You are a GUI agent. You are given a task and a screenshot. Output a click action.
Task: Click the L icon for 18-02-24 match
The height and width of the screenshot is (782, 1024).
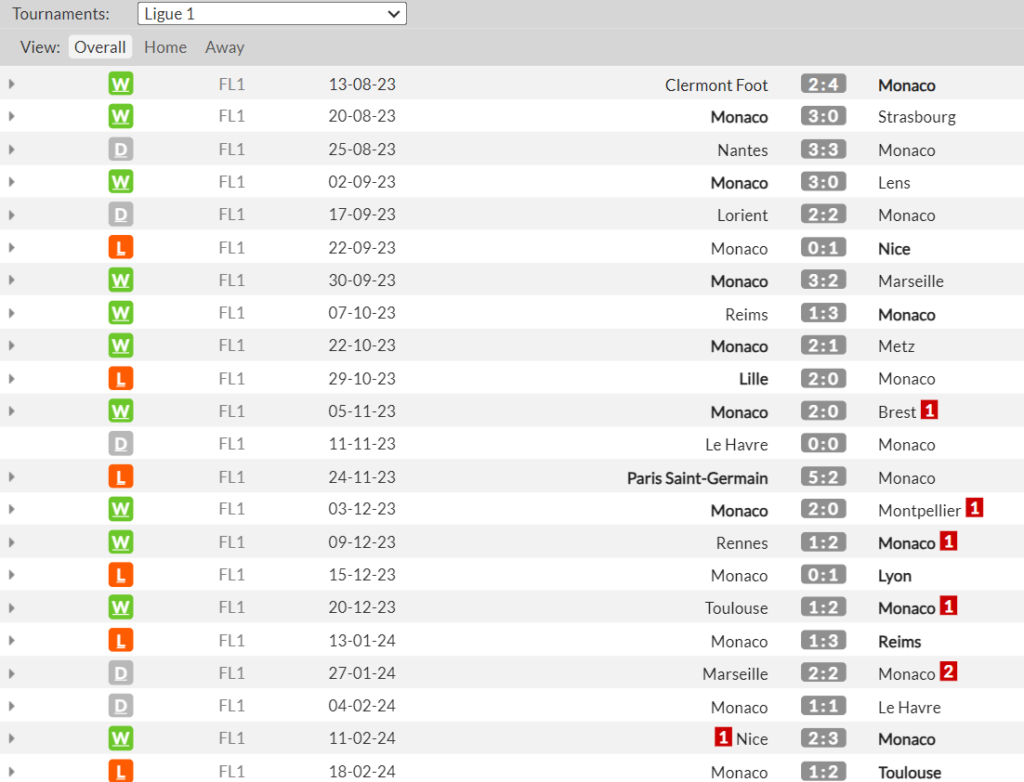121,771
